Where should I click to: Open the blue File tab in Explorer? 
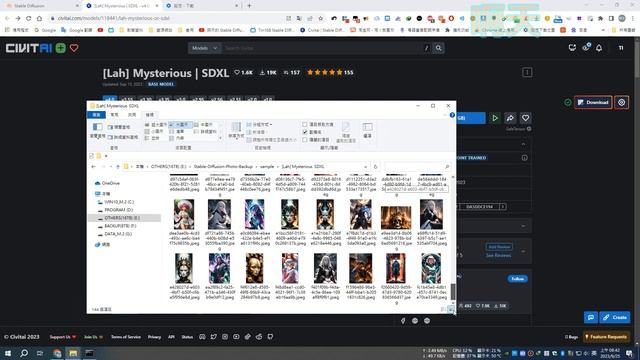(96, 115)
